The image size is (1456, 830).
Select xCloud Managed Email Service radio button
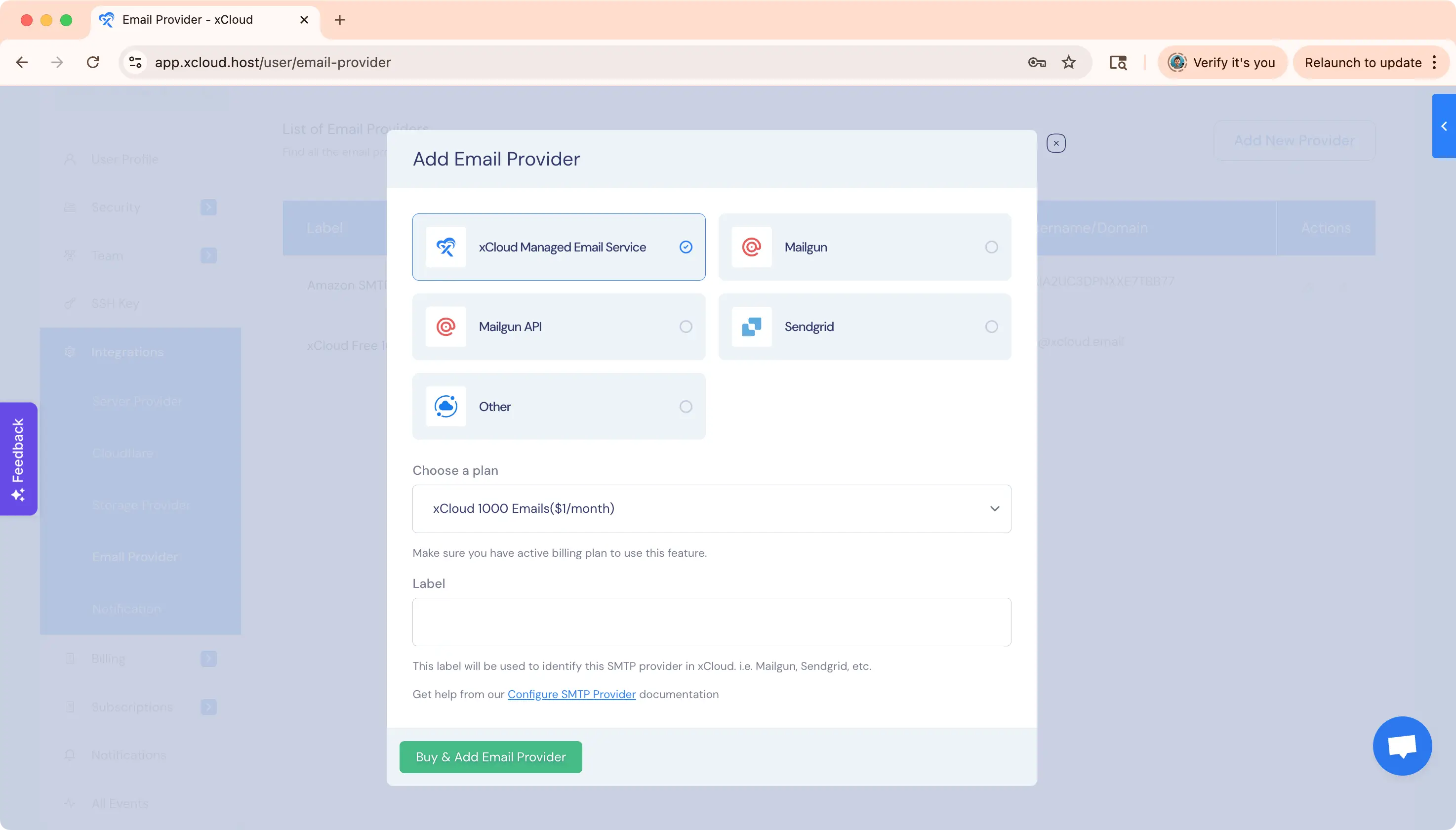click(x=686, y=247)
